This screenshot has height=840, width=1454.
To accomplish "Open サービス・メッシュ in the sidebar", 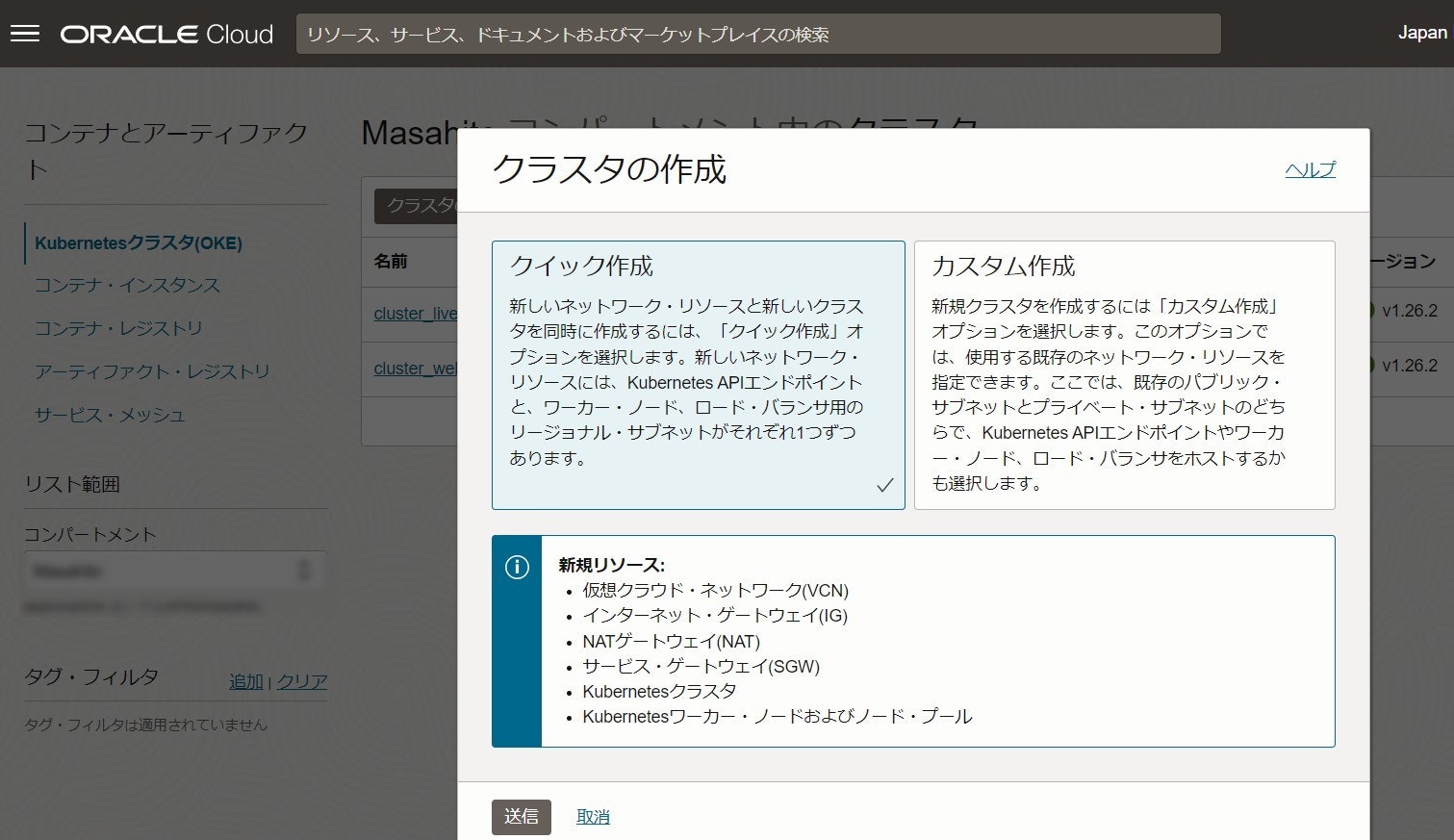I will point(110,415).
